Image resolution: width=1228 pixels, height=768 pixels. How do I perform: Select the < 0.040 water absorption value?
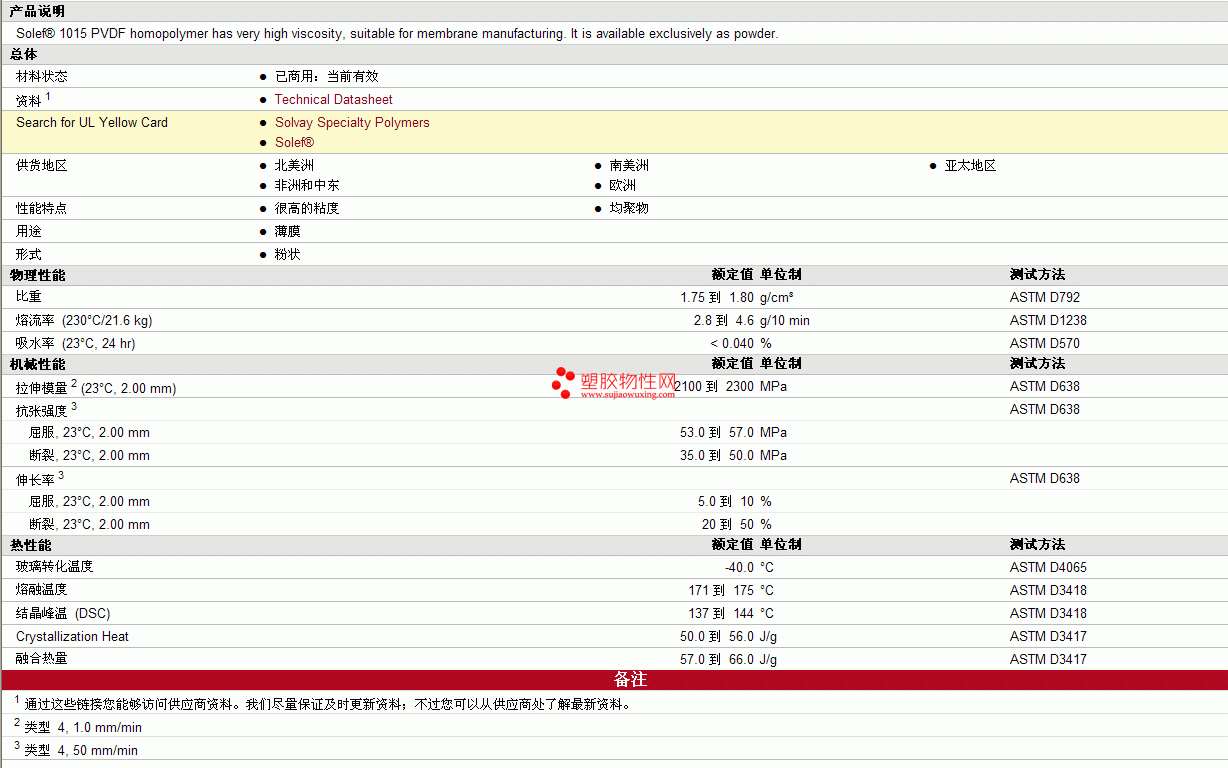(x=733, y=344)
